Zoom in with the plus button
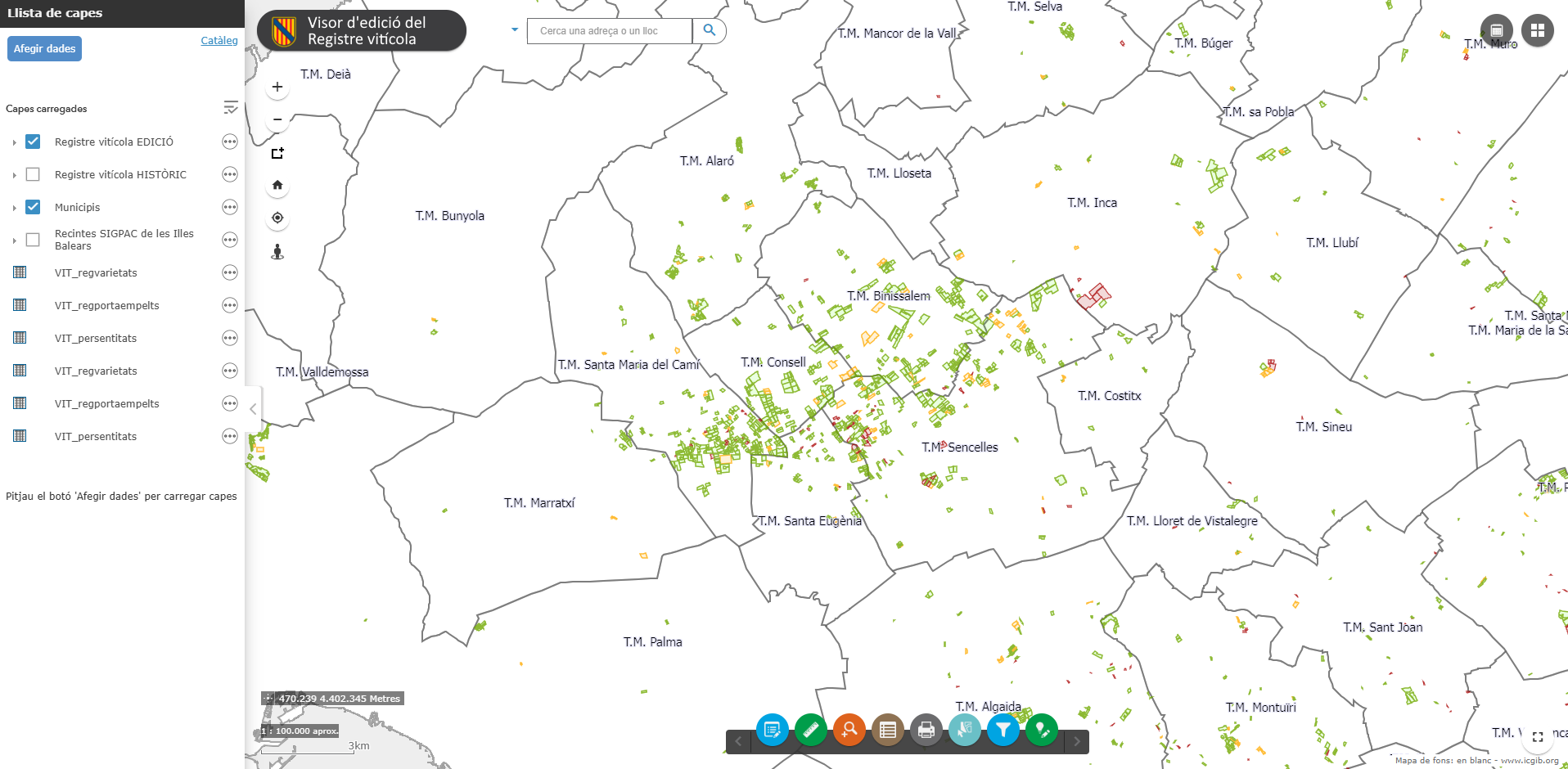Screen dimensions: 1568x769 point(277,87)
